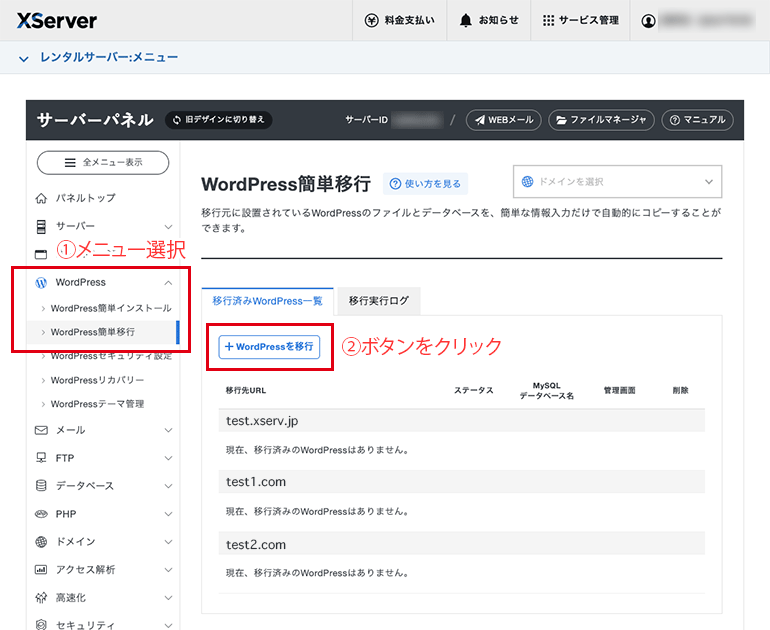Click the サーバー server icon
Image resolution: width=770 pixels, height=630 pixels.
(x=41, y=226)
